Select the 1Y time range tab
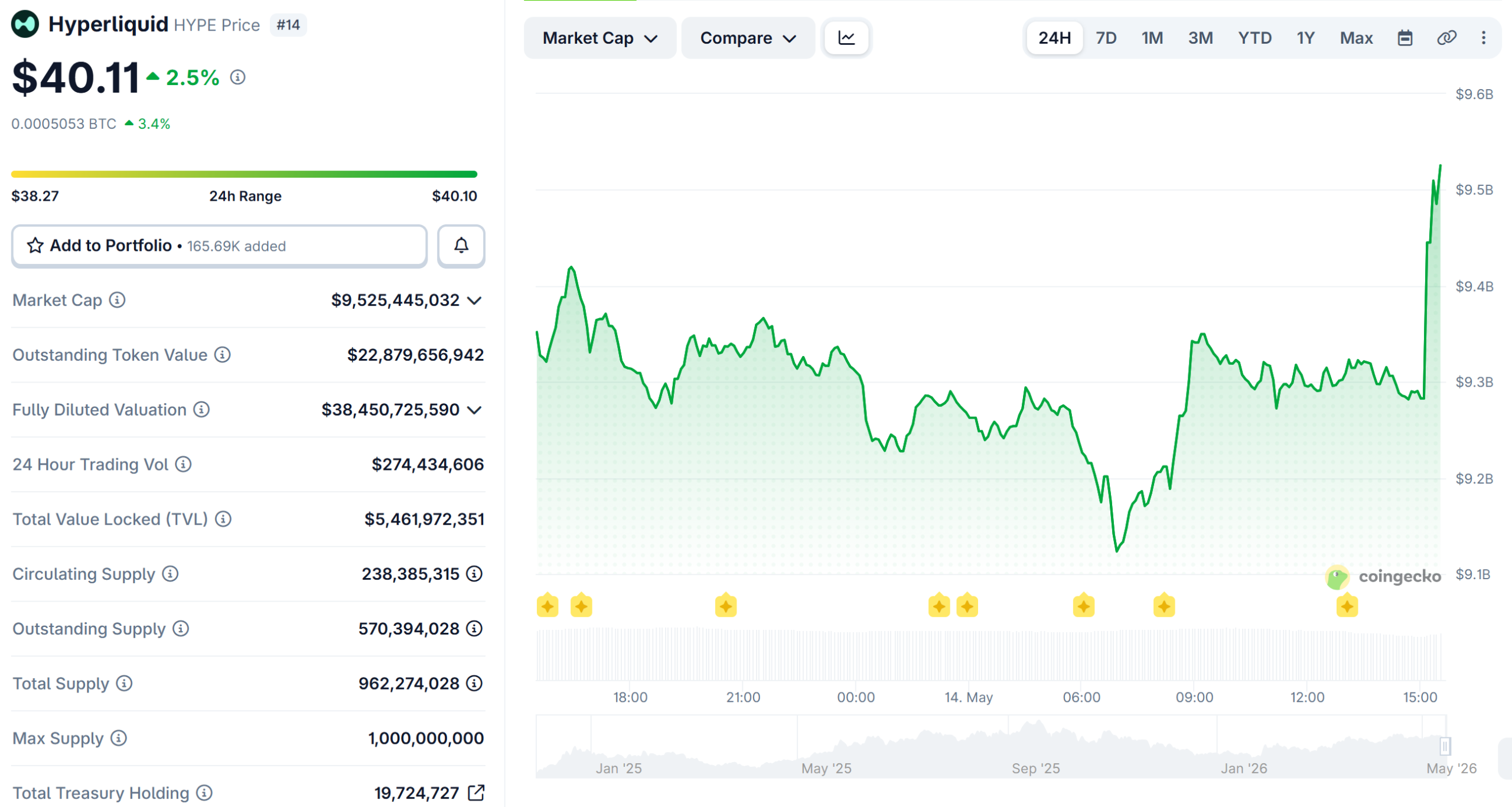The height and width of the screenshot is (807, 1512). 1306,38
